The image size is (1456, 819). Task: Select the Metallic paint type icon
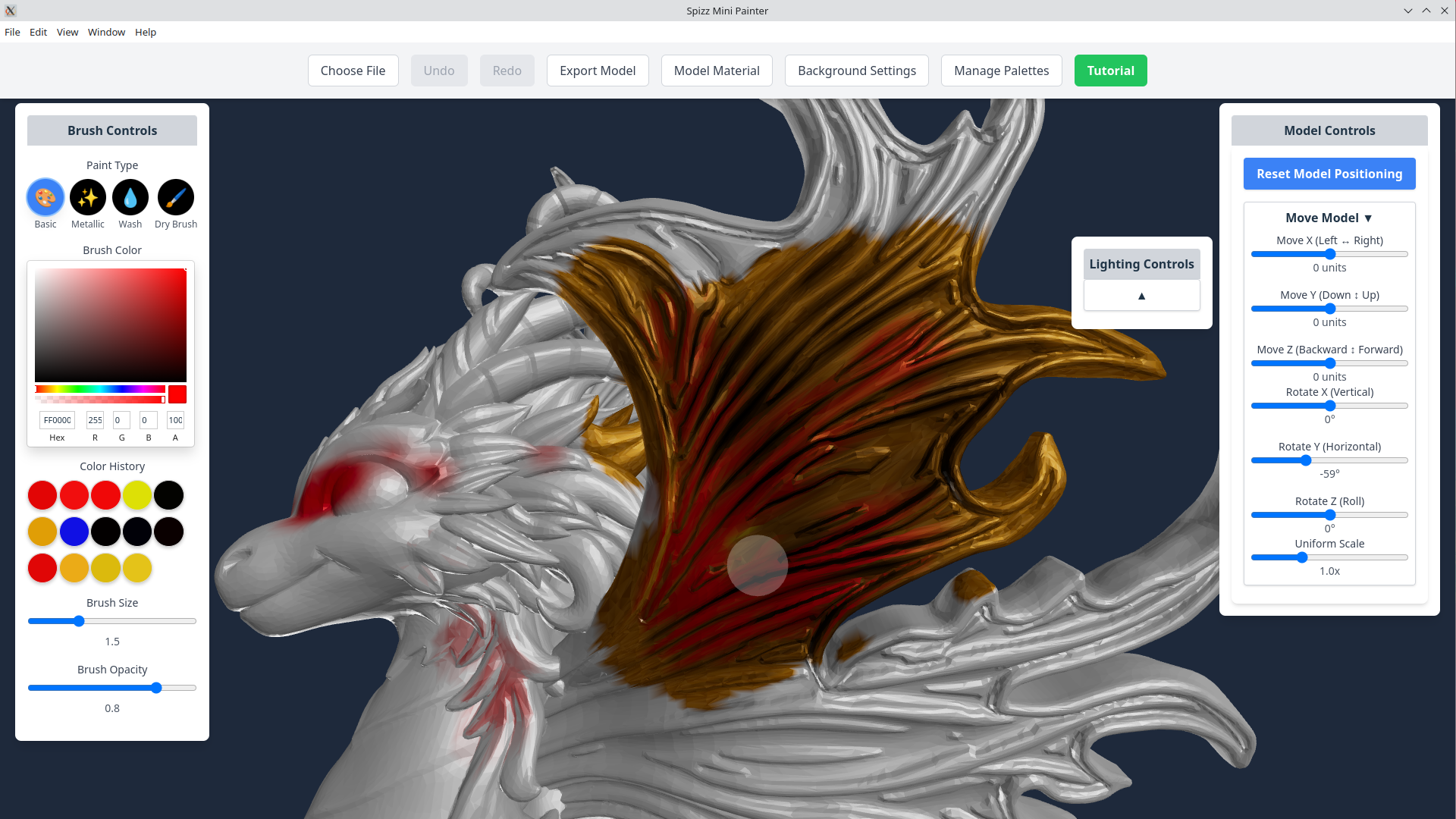pyautogui.click(x=88, y=197)
